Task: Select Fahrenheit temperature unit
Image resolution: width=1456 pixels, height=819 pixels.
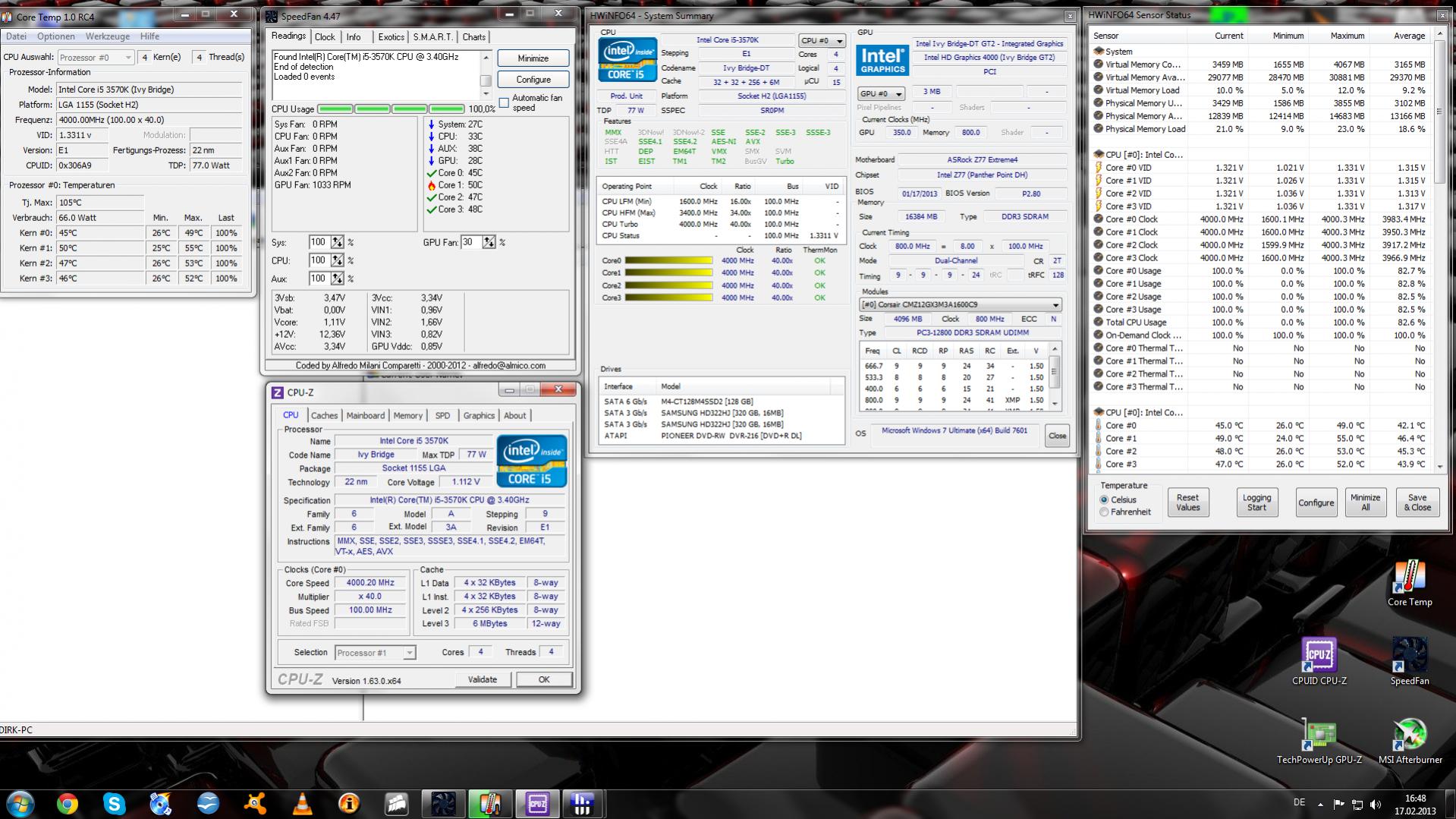Action: pos(1104,512)
